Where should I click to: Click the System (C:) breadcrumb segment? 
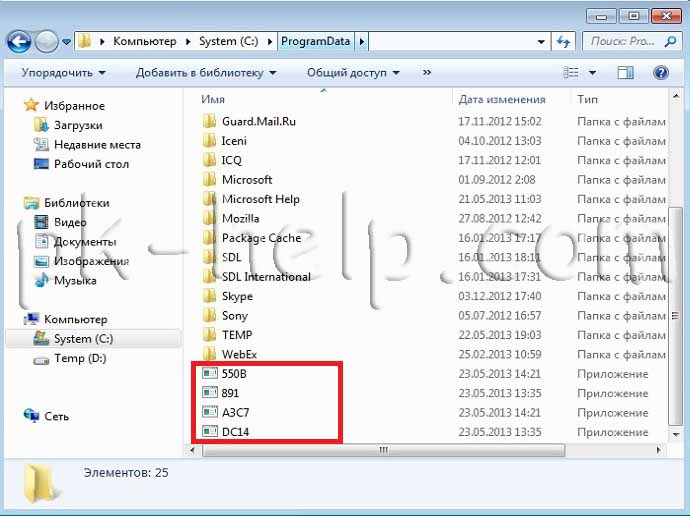pyautogui.click(x=228, y=41)
